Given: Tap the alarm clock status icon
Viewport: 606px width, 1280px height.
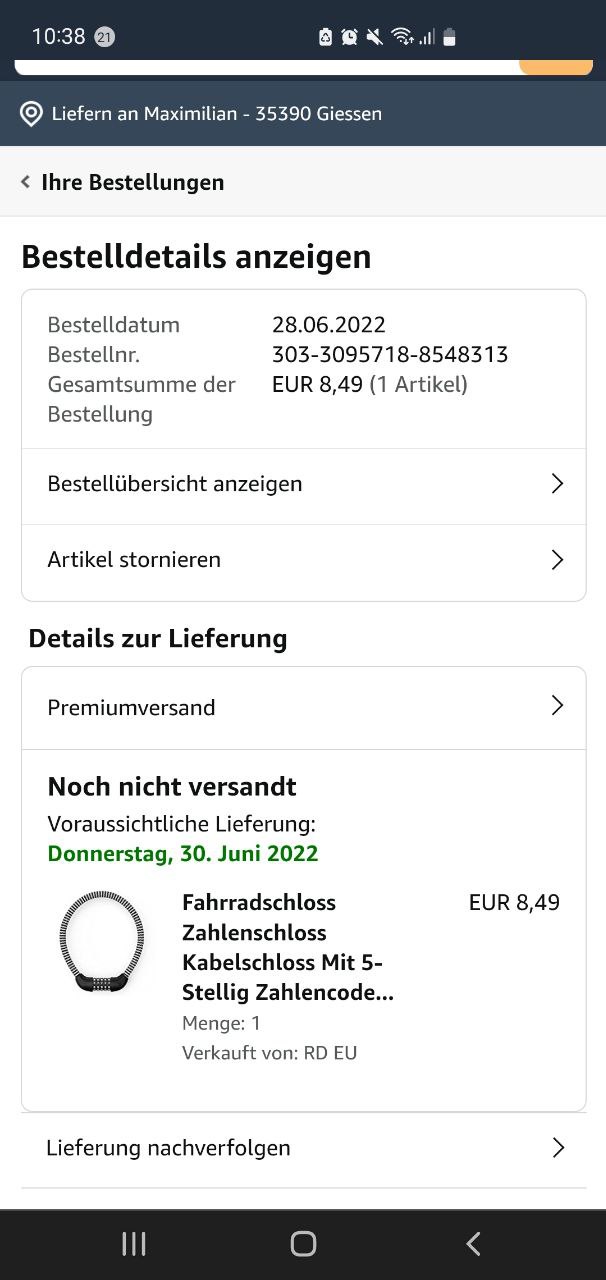Looking at the screenshot, I should tap(349, 37).
